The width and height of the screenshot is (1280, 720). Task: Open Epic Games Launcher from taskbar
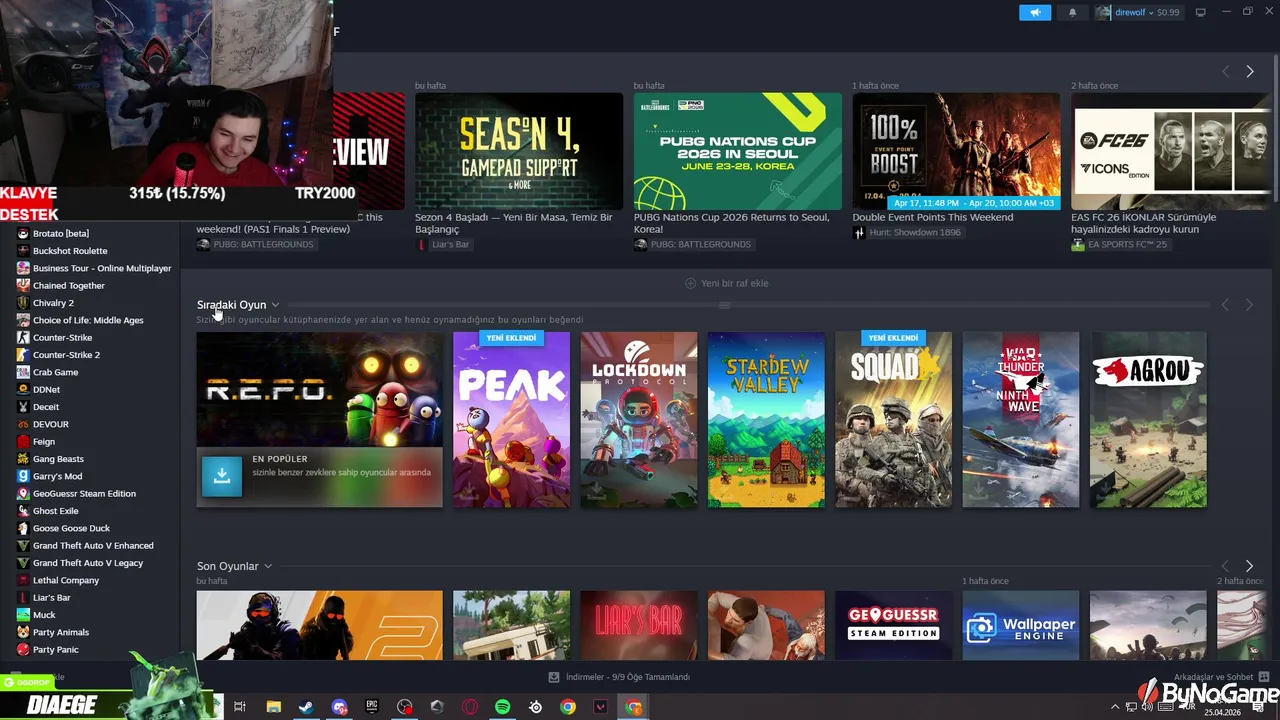coord(372,707)
